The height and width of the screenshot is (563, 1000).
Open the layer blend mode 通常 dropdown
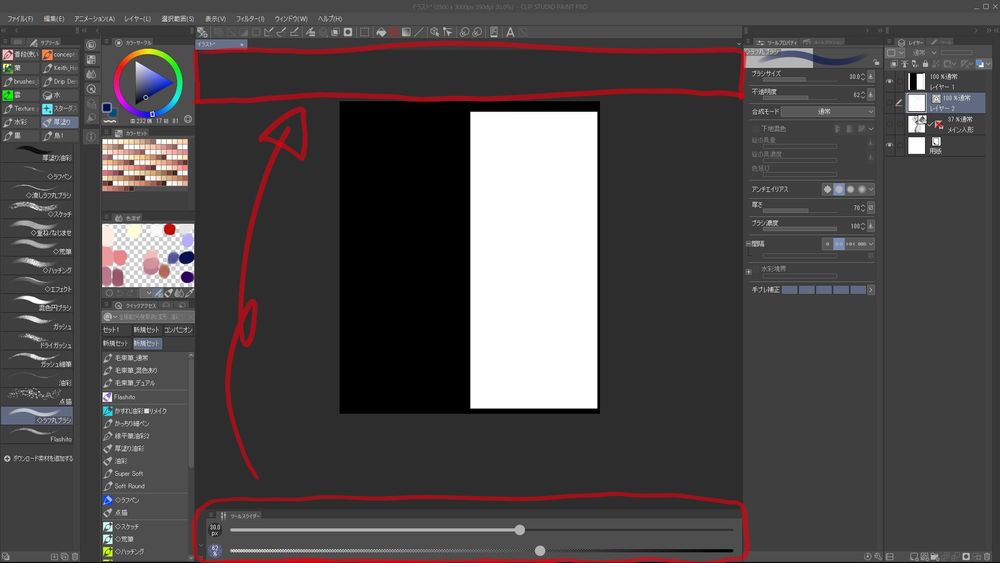coord(924,52)
